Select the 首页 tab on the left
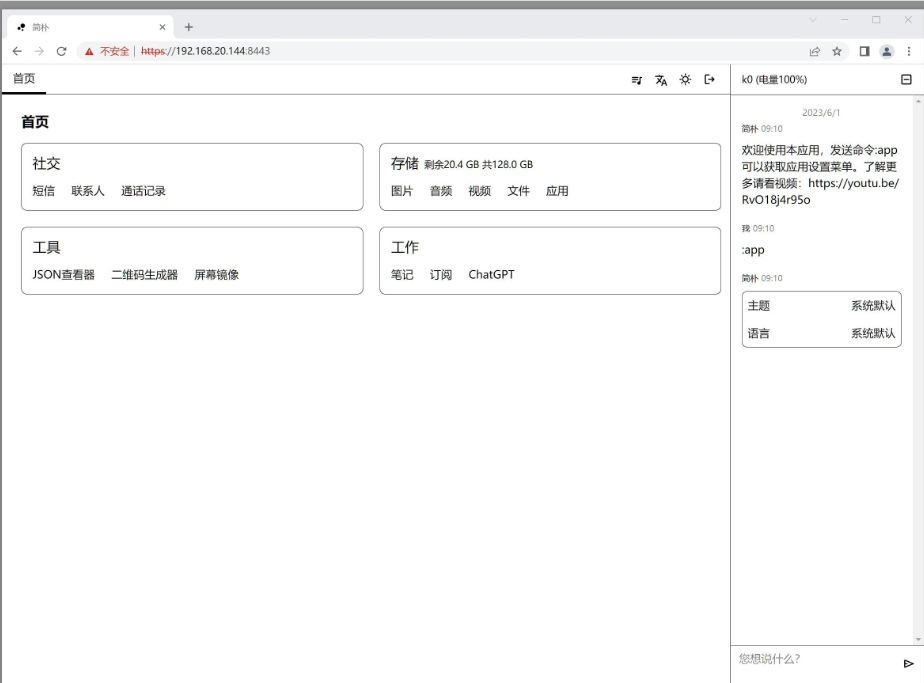The image size is (924, 683). [x=23, y=79]
